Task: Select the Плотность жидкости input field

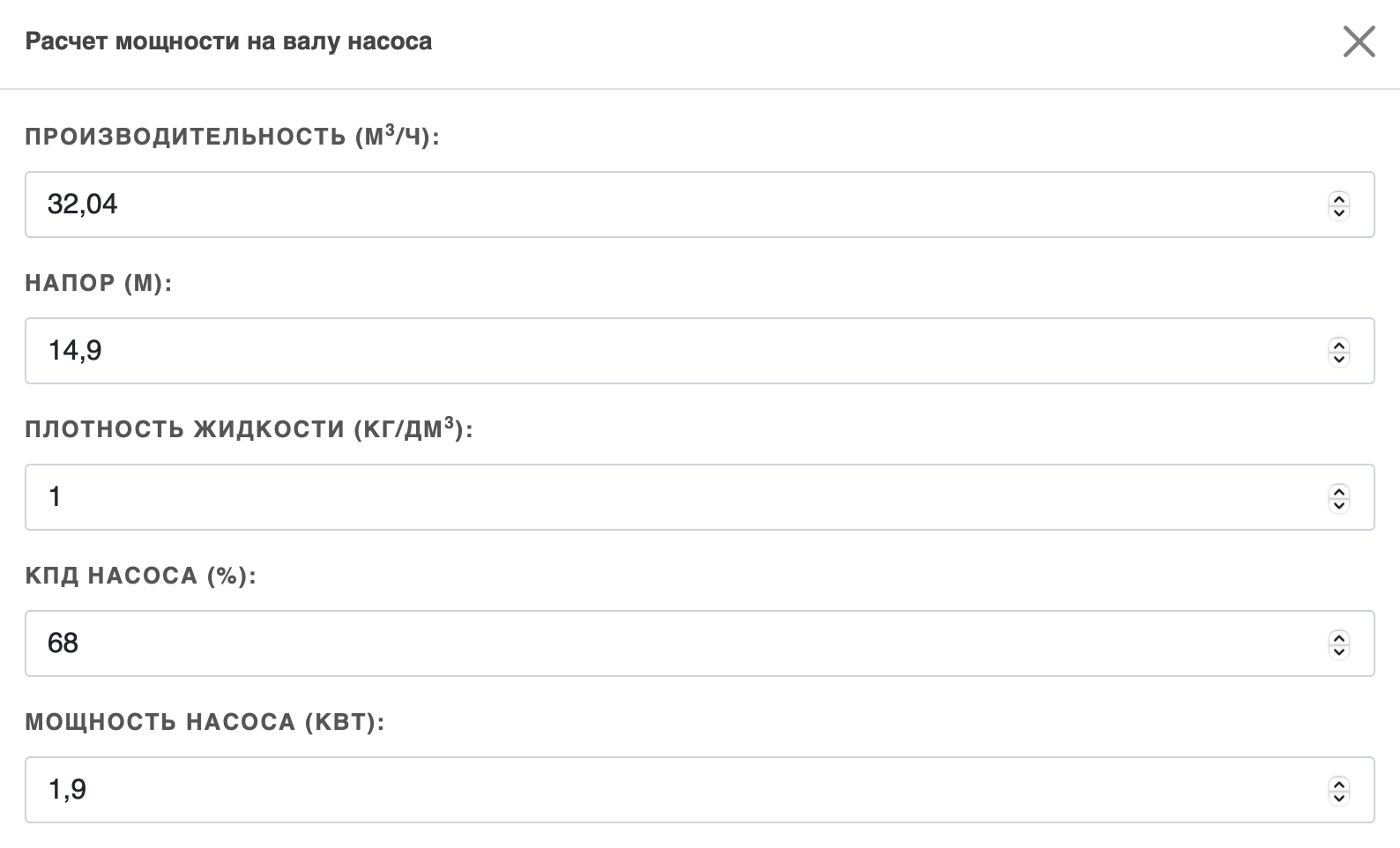Action: point(670,497)
